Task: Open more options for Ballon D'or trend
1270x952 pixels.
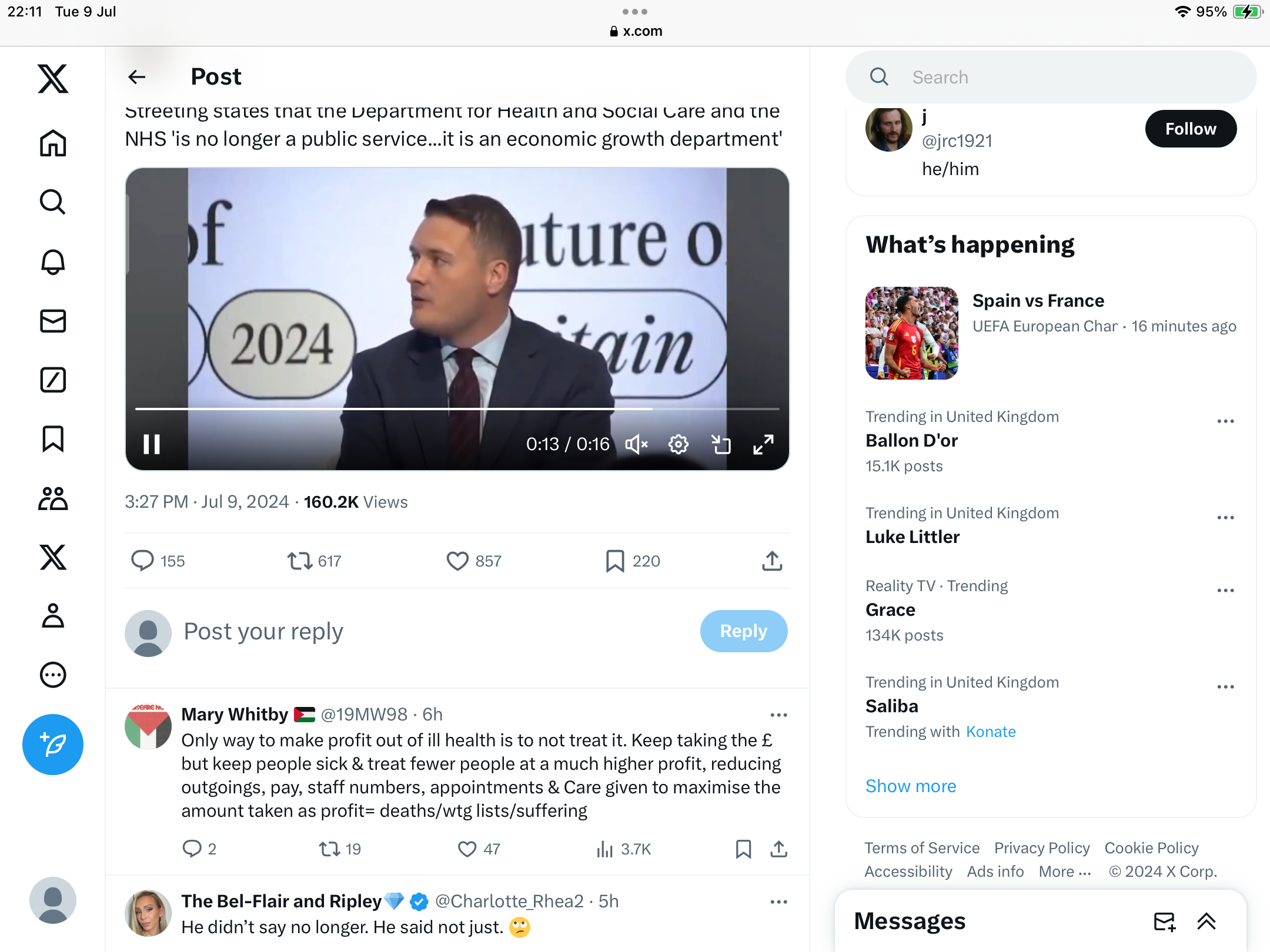Action: pos(1225,421)
